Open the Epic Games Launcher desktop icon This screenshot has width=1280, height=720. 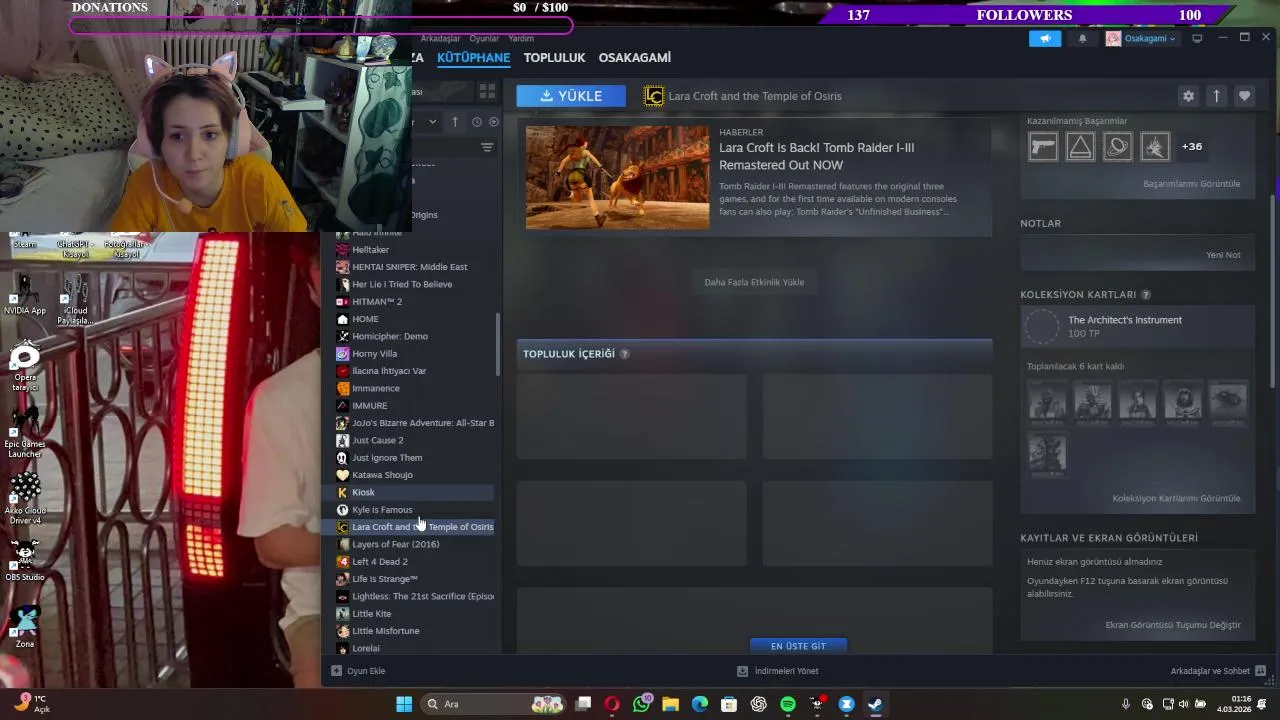pyautogui.click(x=25, y=433)
